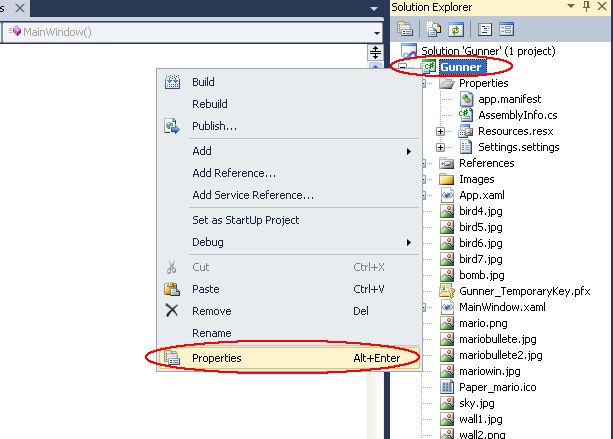Click the Gunner C# project icon
This screenshot has height=439, width=613.
tap(428, 67)
